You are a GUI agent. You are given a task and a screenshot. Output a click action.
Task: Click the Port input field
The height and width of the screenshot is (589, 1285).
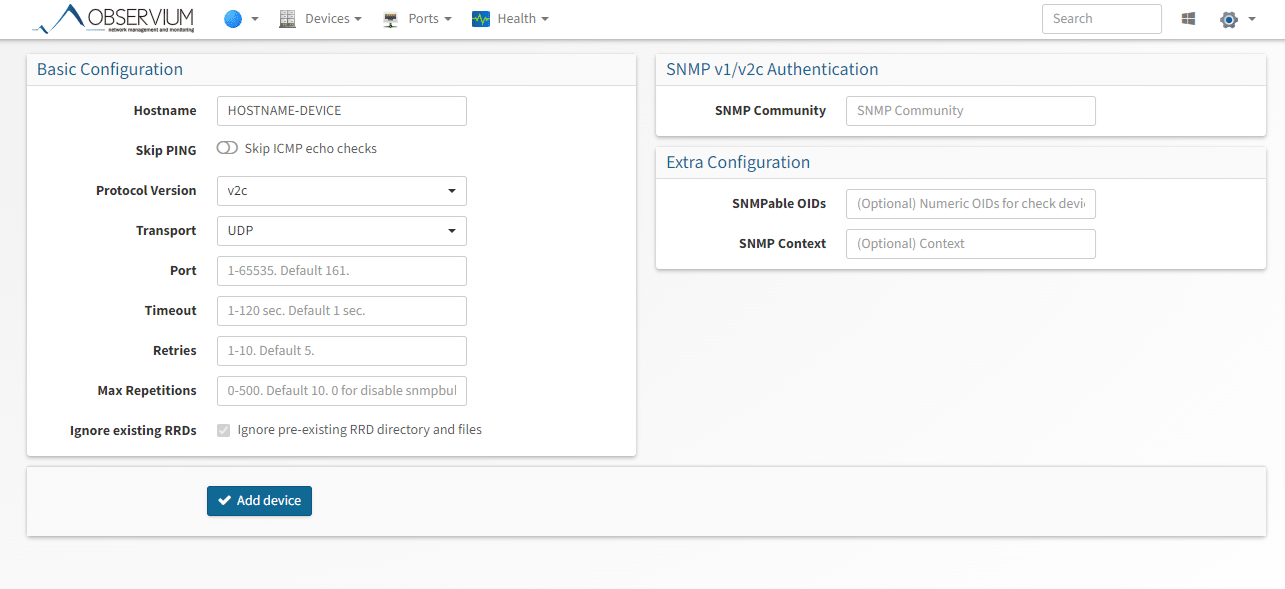(x=341, y=271)
